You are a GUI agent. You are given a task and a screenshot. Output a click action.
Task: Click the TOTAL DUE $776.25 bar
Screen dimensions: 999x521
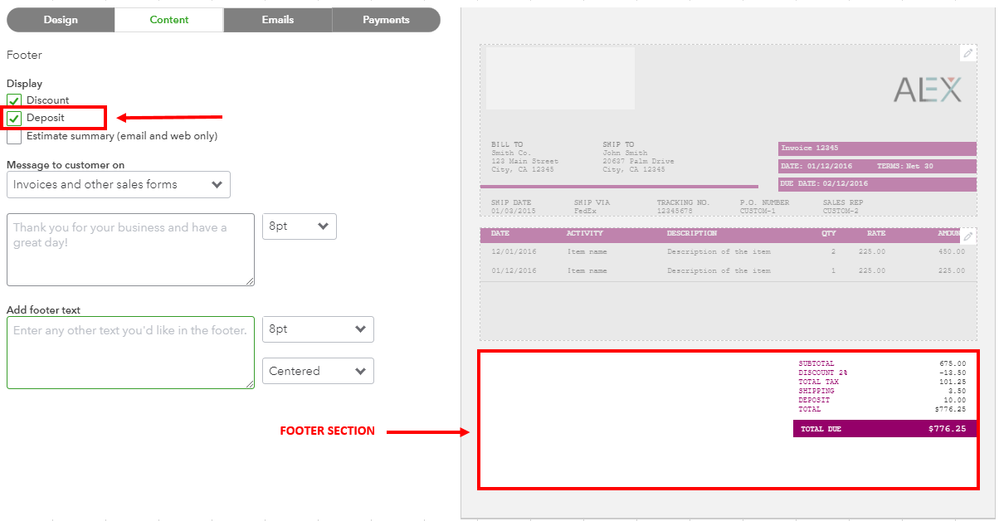coord(884,429)
